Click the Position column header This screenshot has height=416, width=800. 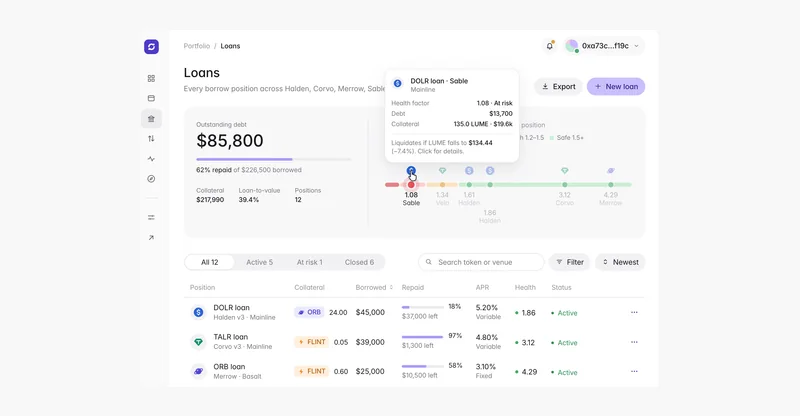click(203, 287)
